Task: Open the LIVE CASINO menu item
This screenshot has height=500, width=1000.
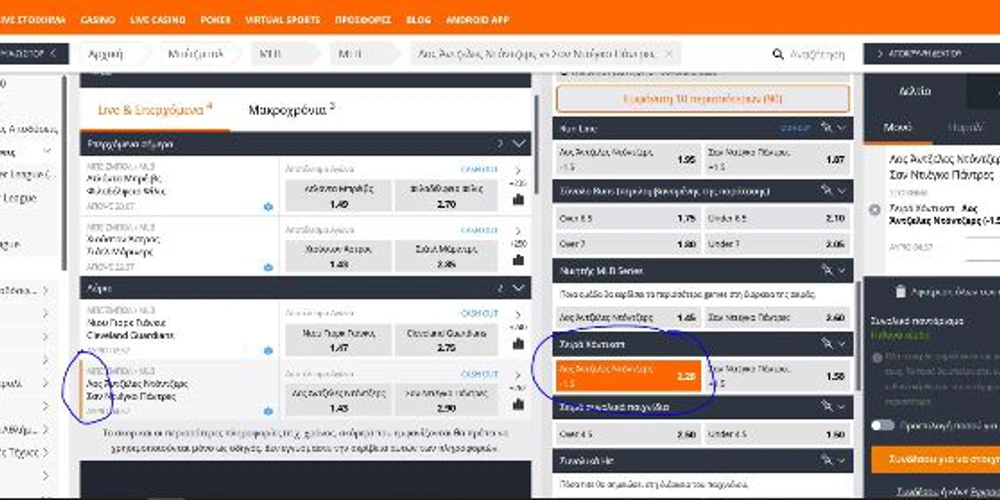Action: [x=158, y=20]
